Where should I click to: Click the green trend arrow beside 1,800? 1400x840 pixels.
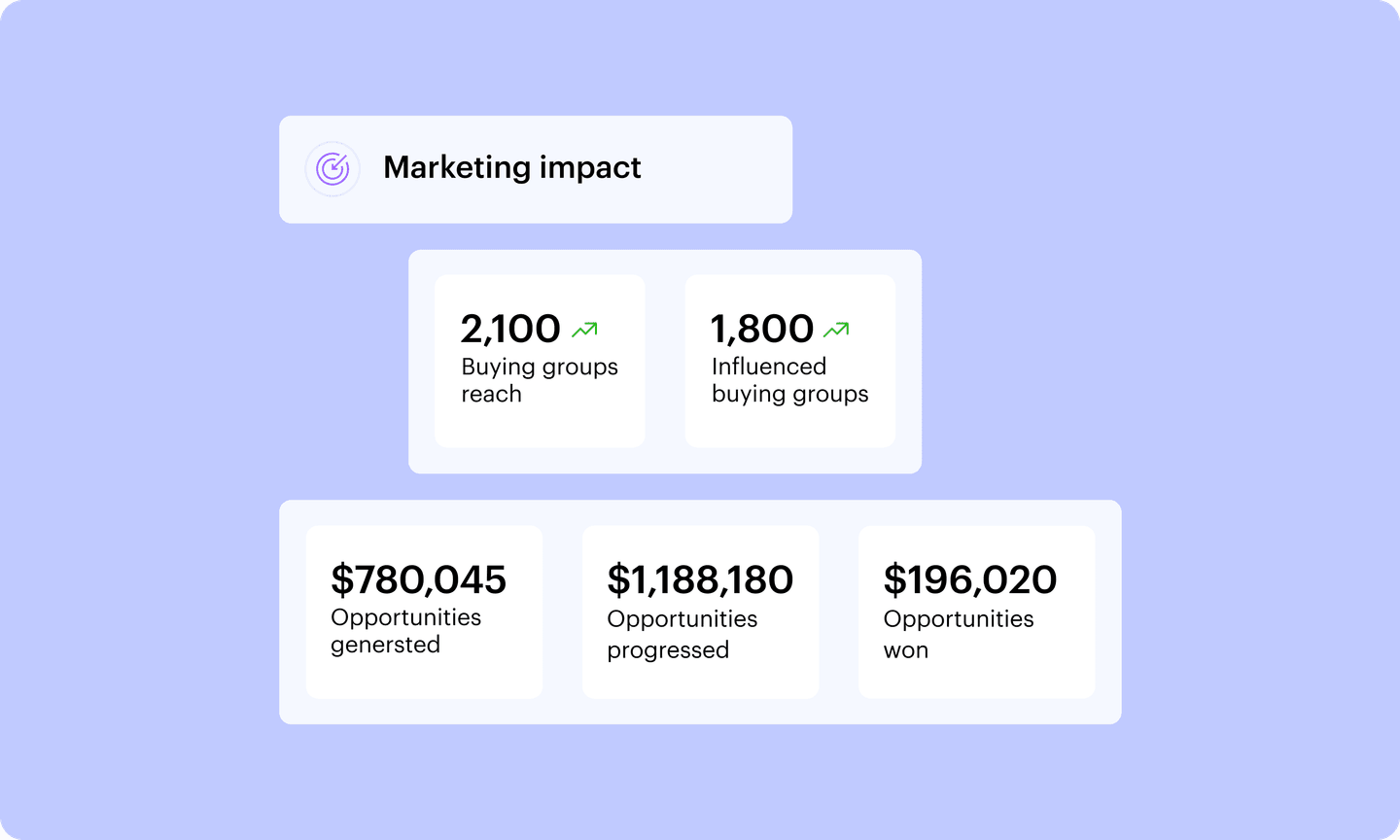click(836, 330)
